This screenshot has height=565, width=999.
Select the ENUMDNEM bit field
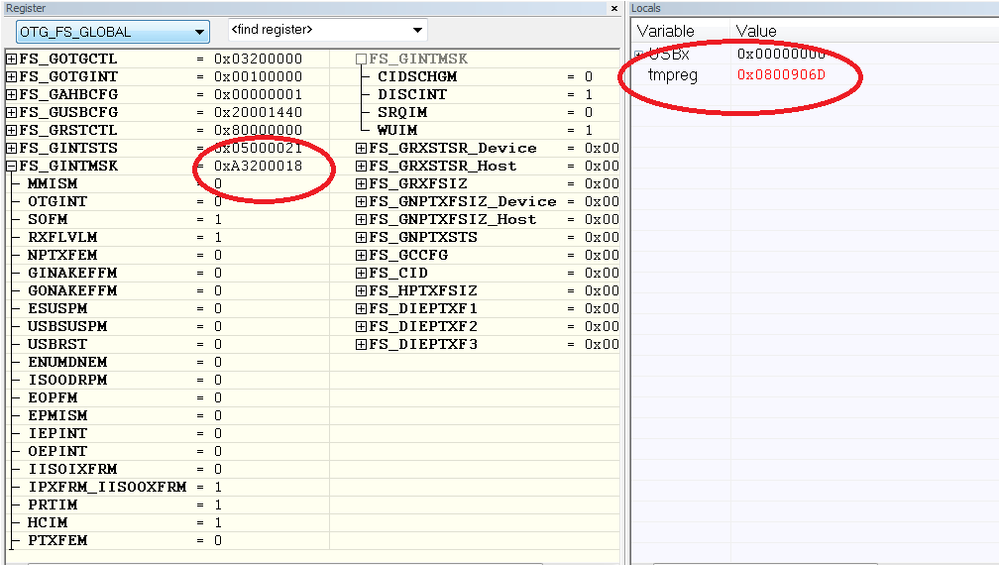click(68, 362)
